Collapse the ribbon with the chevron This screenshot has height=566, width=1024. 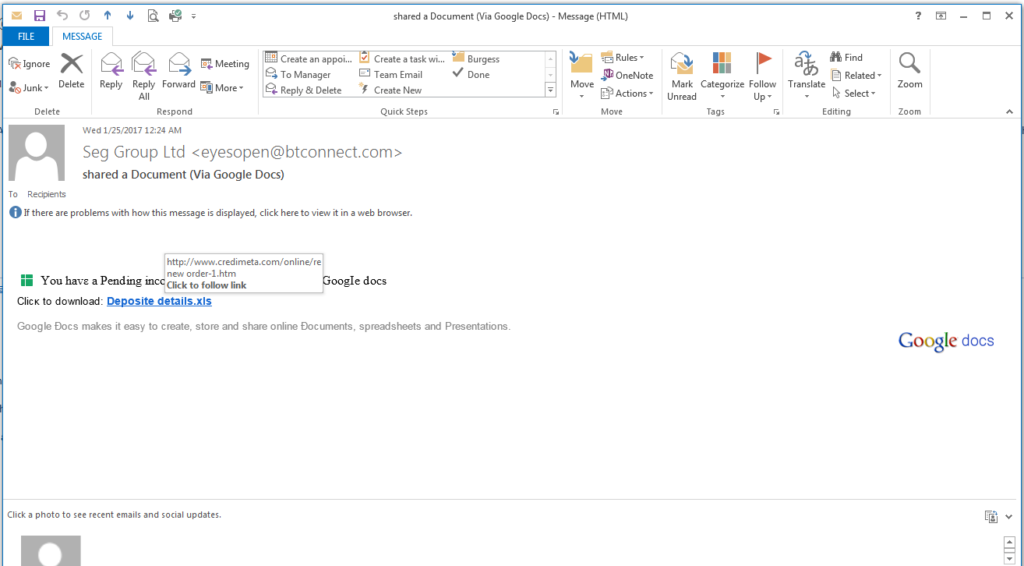pos(1010,112)
